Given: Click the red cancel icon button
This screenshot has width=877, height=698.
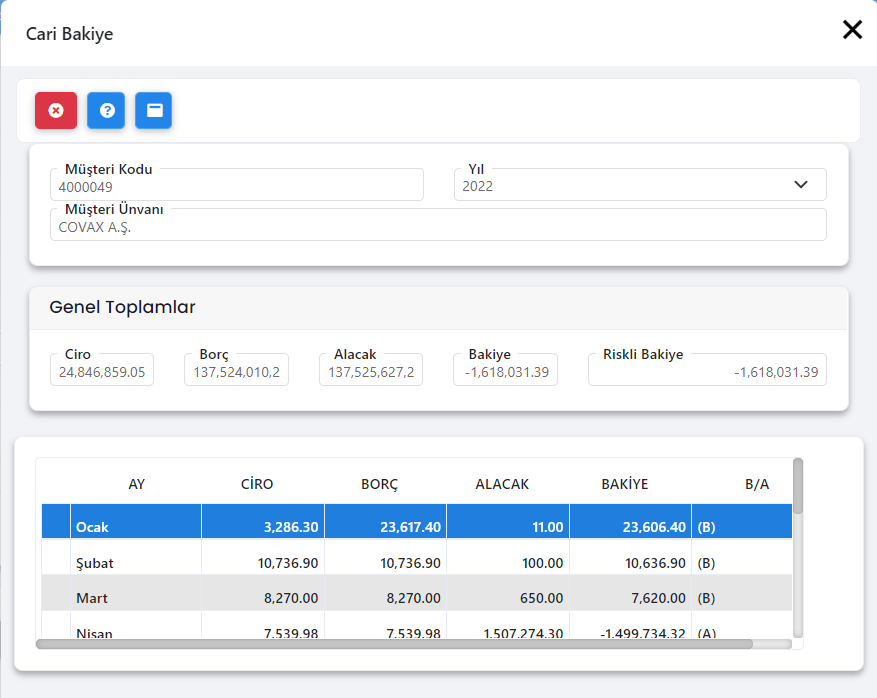Looking at the screenshot, I should [56, 110].
